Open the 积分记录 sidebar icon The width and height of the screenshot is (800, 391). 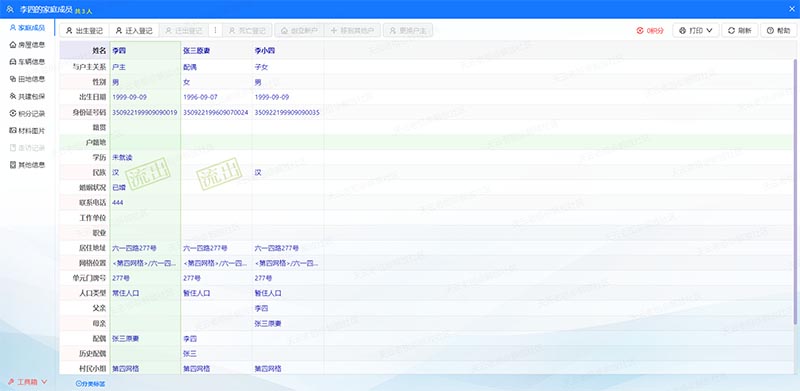[x=13, y=113]
